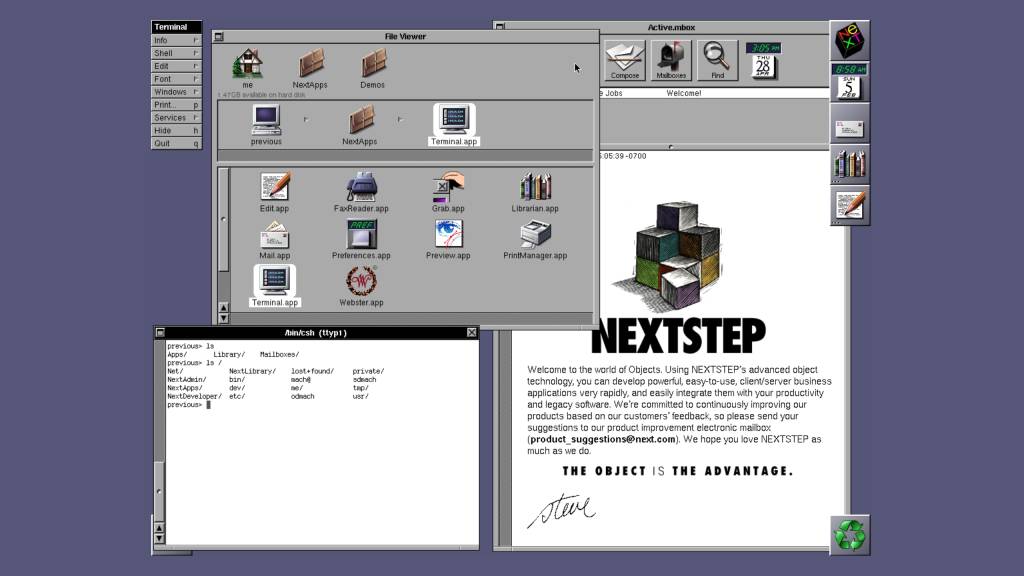Miniaturize the Active.mbox window
This screenshot has height=576, width=1024.
pos(500,27)
